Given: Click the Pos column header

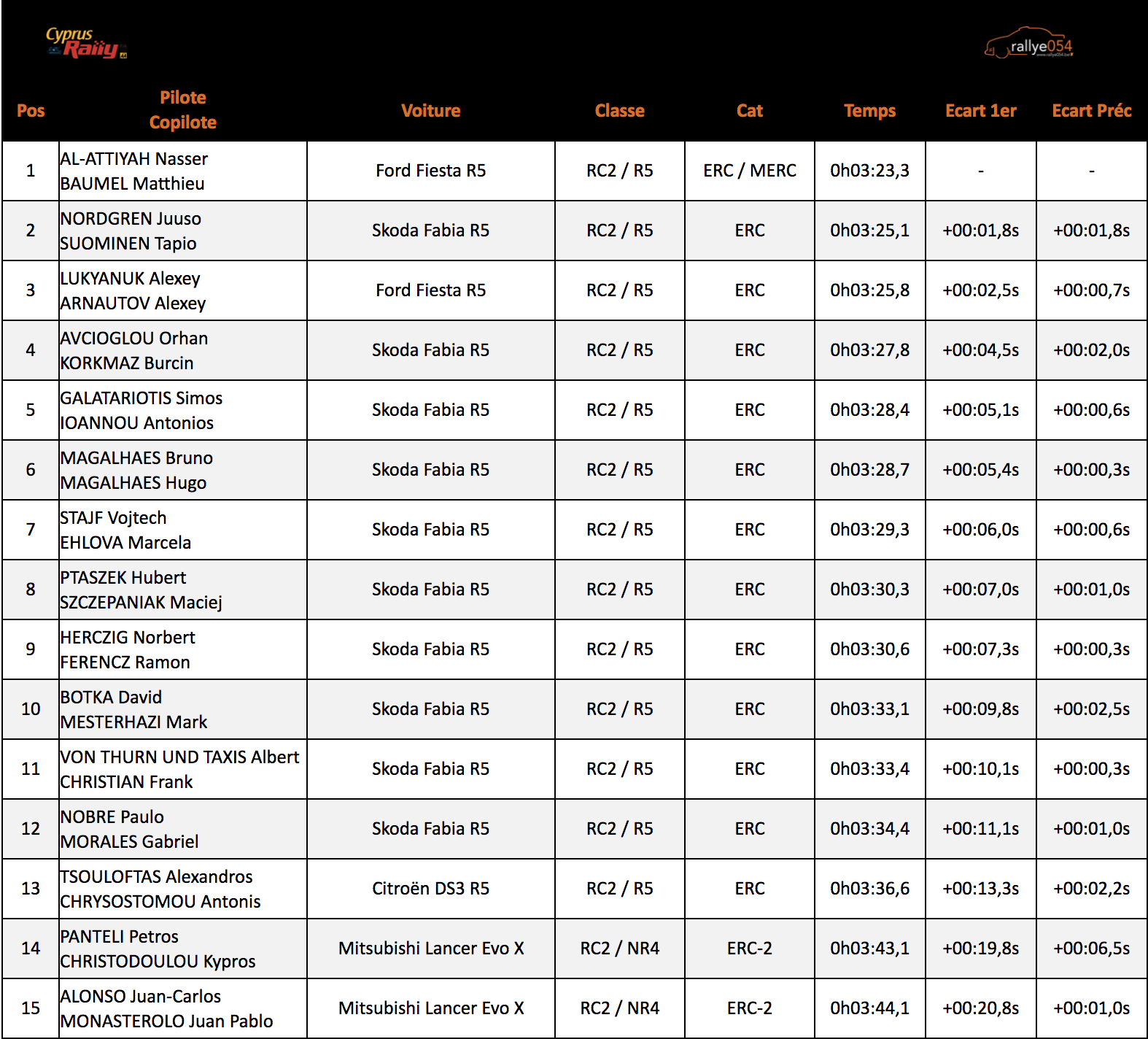Looking at the screenshot, I should click(x=31, y=111).
